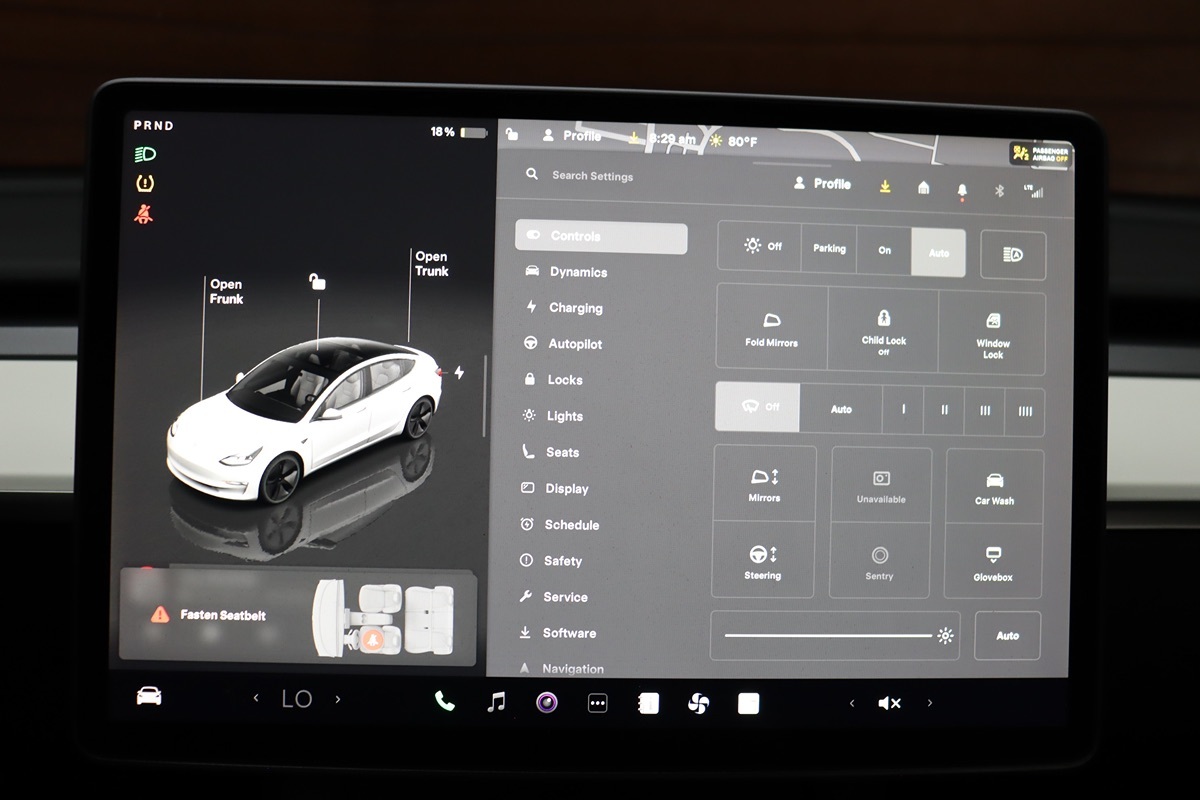Toggle Auto display brightness
The image size is (1200, 800).
point(1007,635)
